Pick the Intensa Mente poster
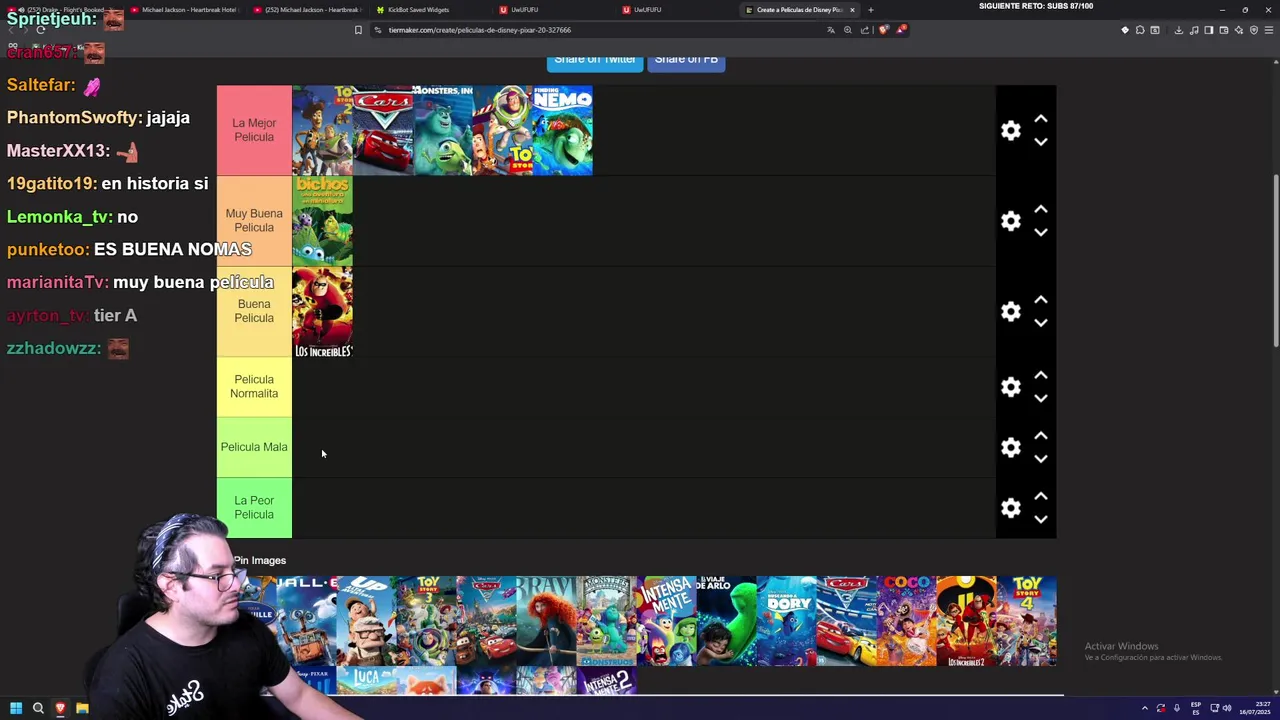The image size is (1280, 720). tap(666, 621)
